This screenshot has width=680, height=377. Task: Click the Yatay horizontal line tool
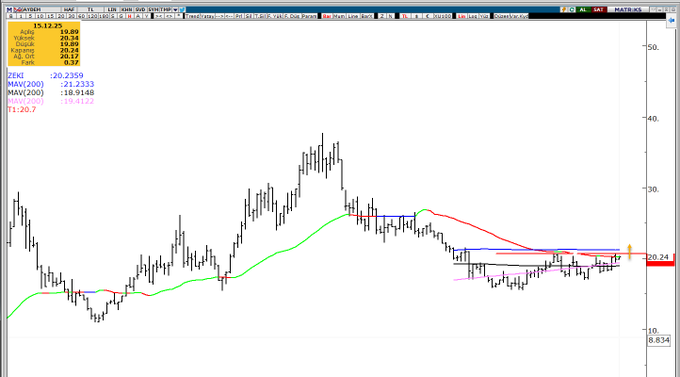tap(207, 16)
